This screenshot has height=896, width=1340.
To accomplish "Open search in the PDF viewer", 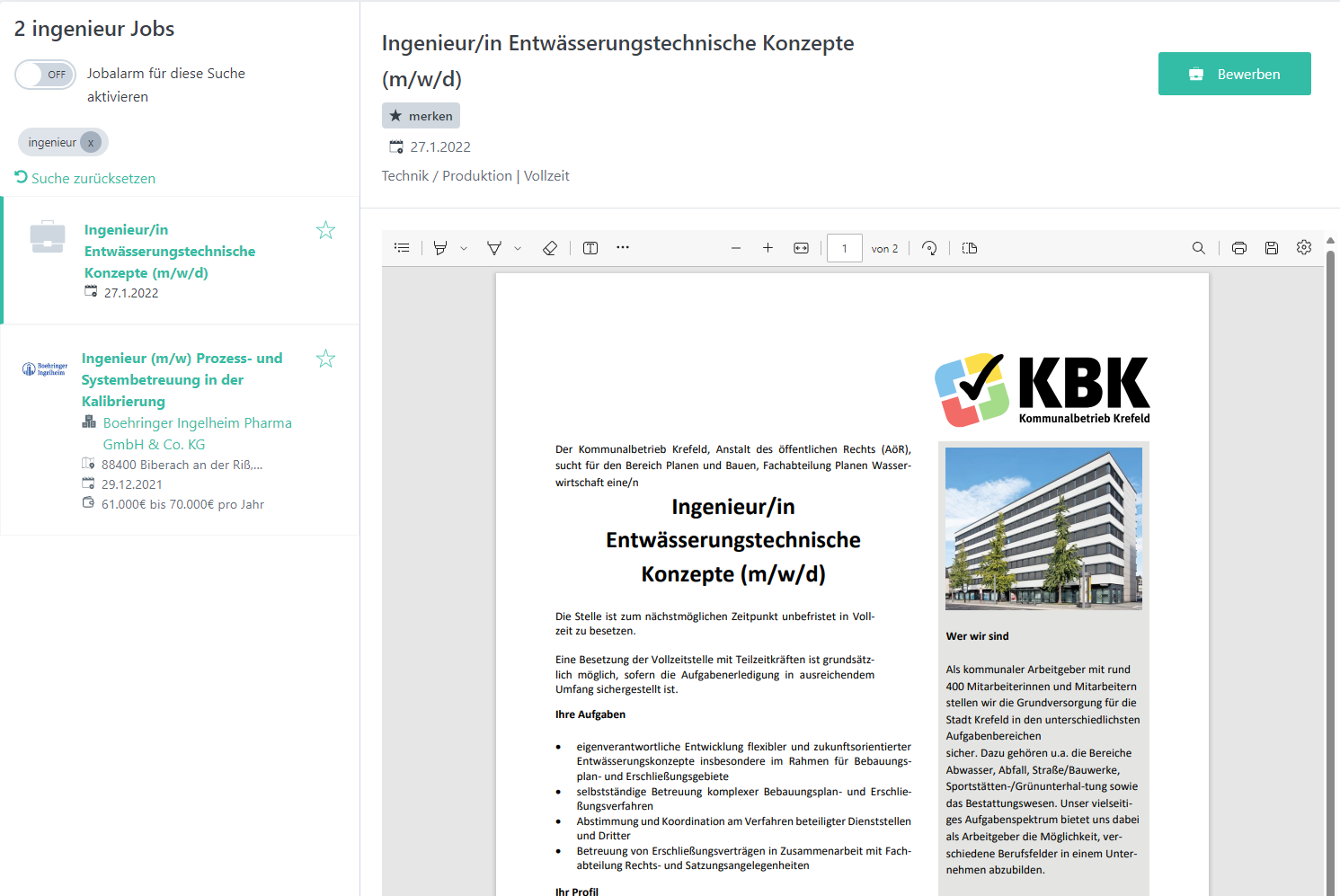I will [x=1198, y=248].
